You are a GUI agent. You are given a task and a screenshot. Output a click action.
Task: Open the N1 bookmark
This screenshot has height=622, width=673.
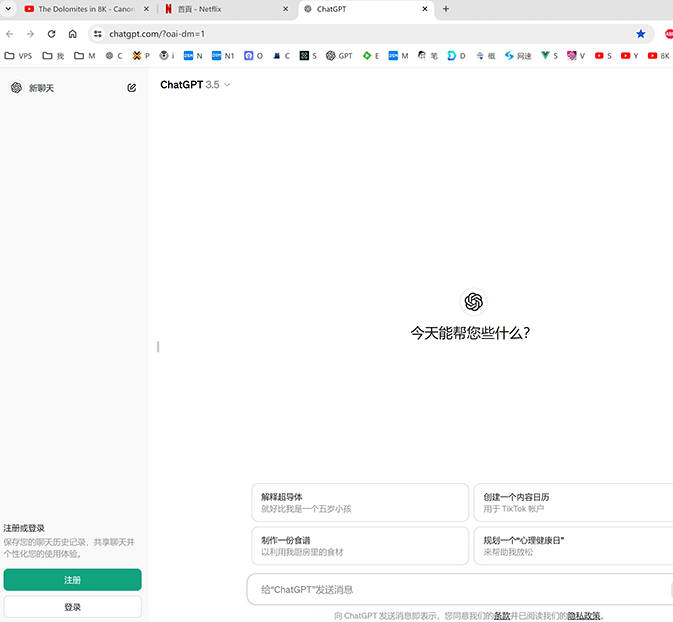tap(223, 56)
